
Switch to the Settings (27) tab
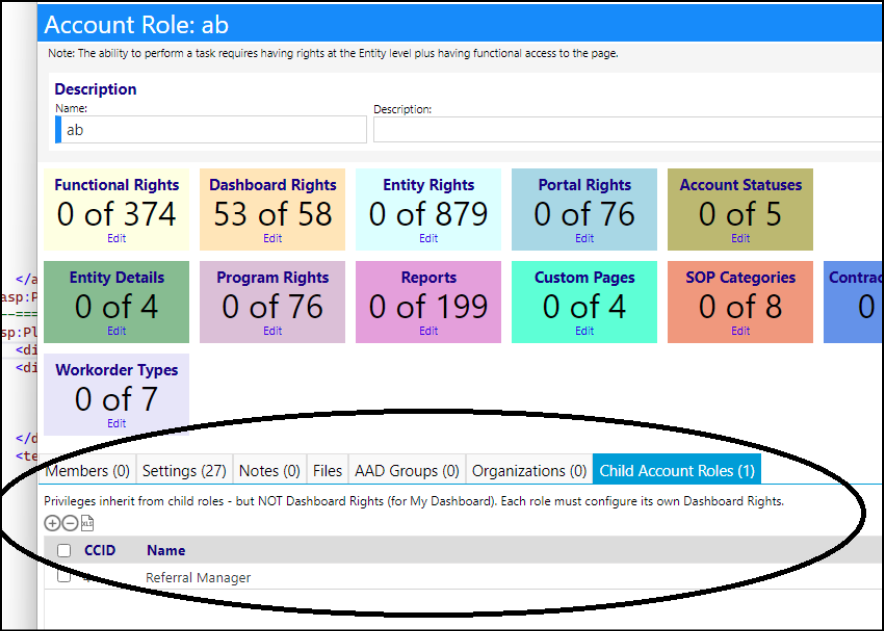click(184, 470)
